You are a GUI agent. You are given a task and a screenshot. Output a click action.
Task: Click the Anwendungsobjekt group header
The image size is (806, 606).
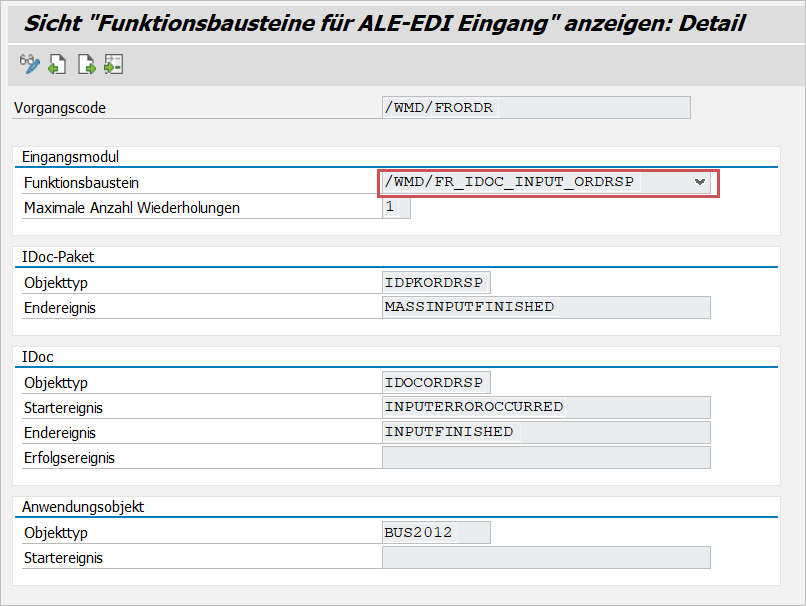[83, 507]
